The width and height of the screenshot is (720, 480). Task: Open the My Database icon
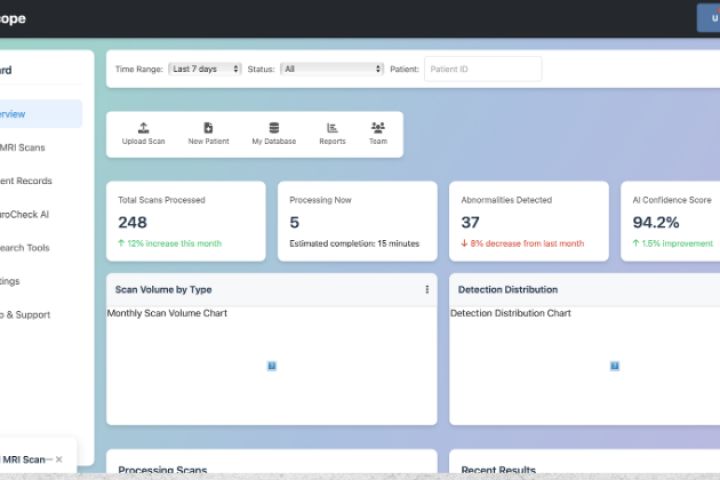274,128
